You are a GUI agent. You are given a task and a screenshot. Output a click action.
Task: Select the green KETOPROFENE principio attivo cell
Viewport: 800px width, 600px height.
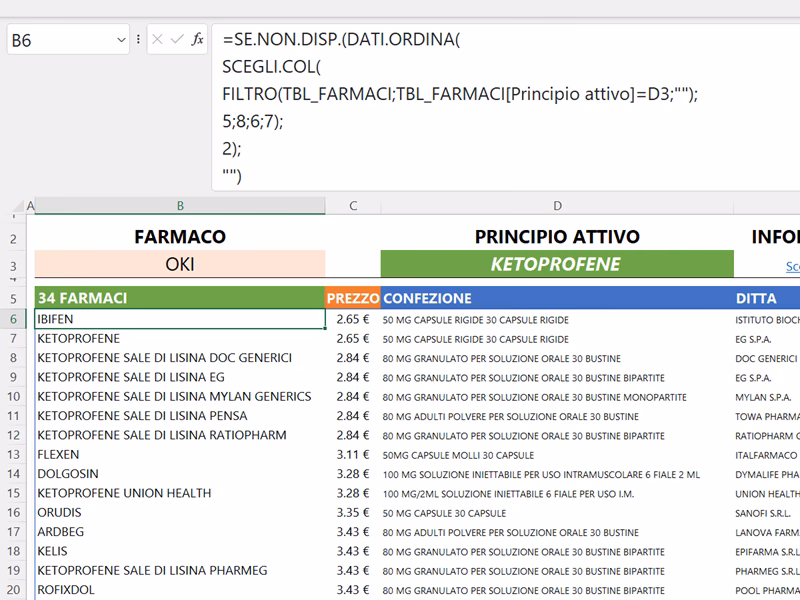[557, 264]
